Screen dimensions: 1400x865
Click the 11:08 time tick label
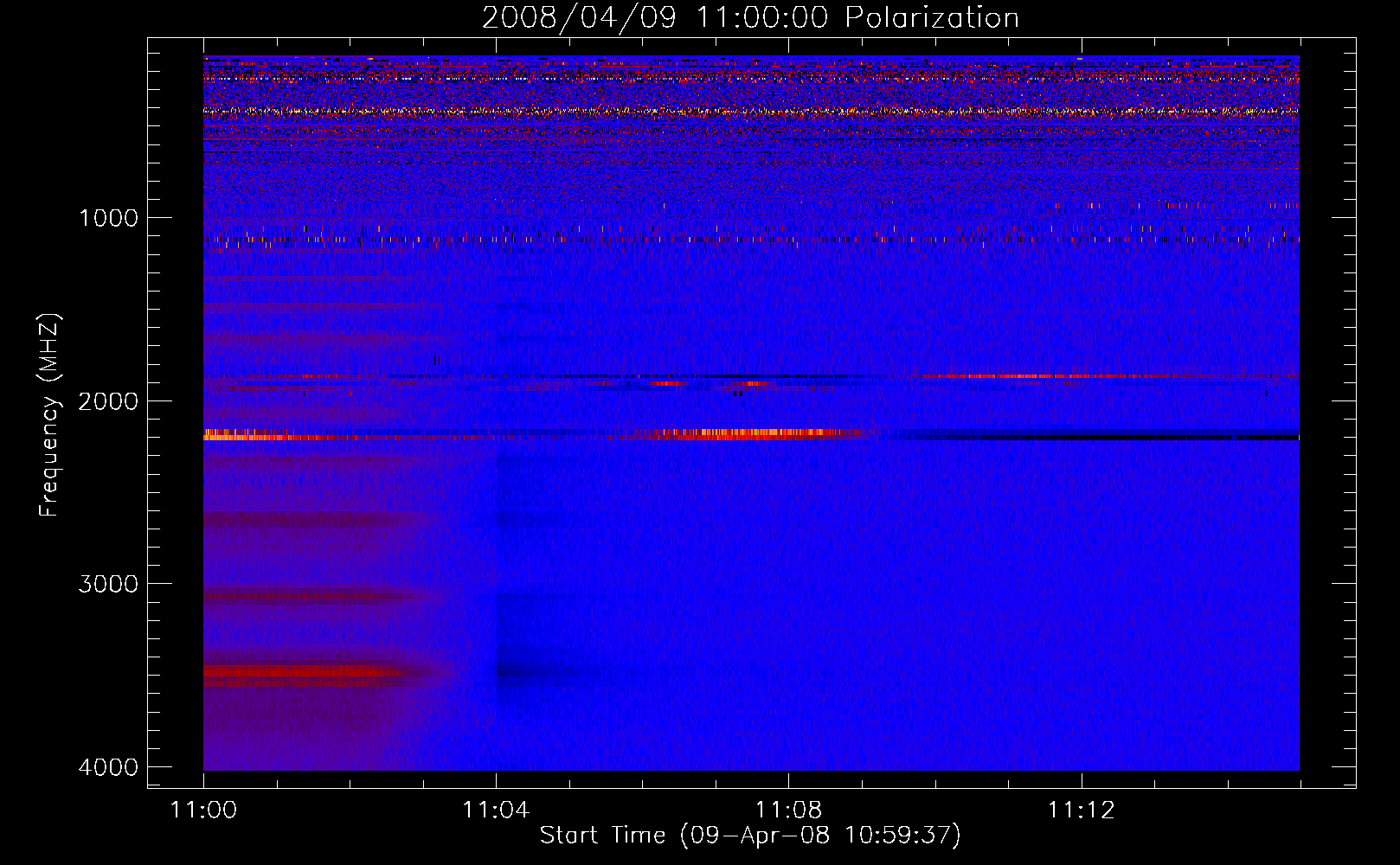pyautogui.click(x=788, y=811)
